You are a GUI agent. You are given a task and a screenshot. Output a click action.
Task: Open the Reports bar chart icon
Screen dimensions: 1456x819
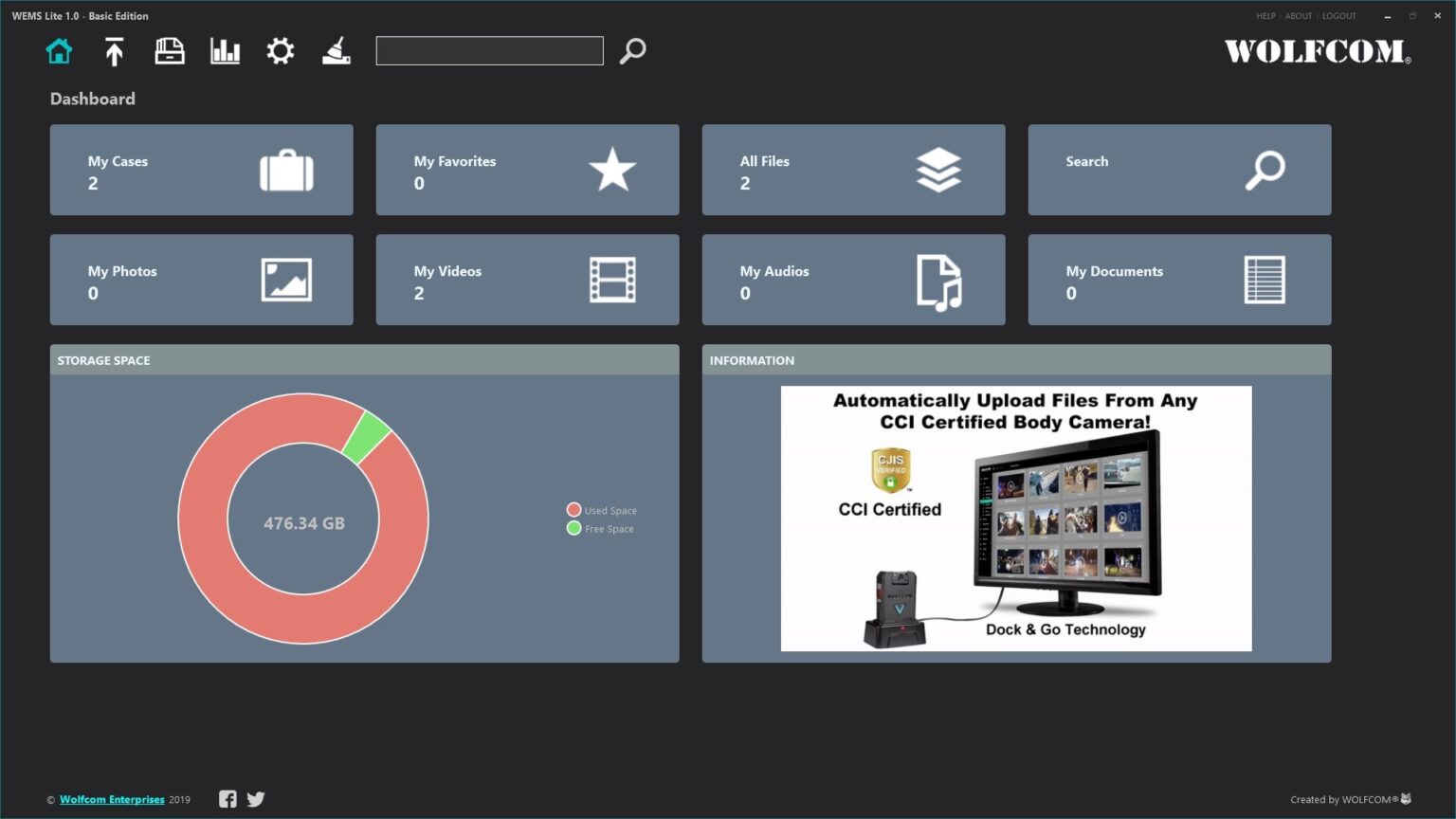(x=224, y=50)
